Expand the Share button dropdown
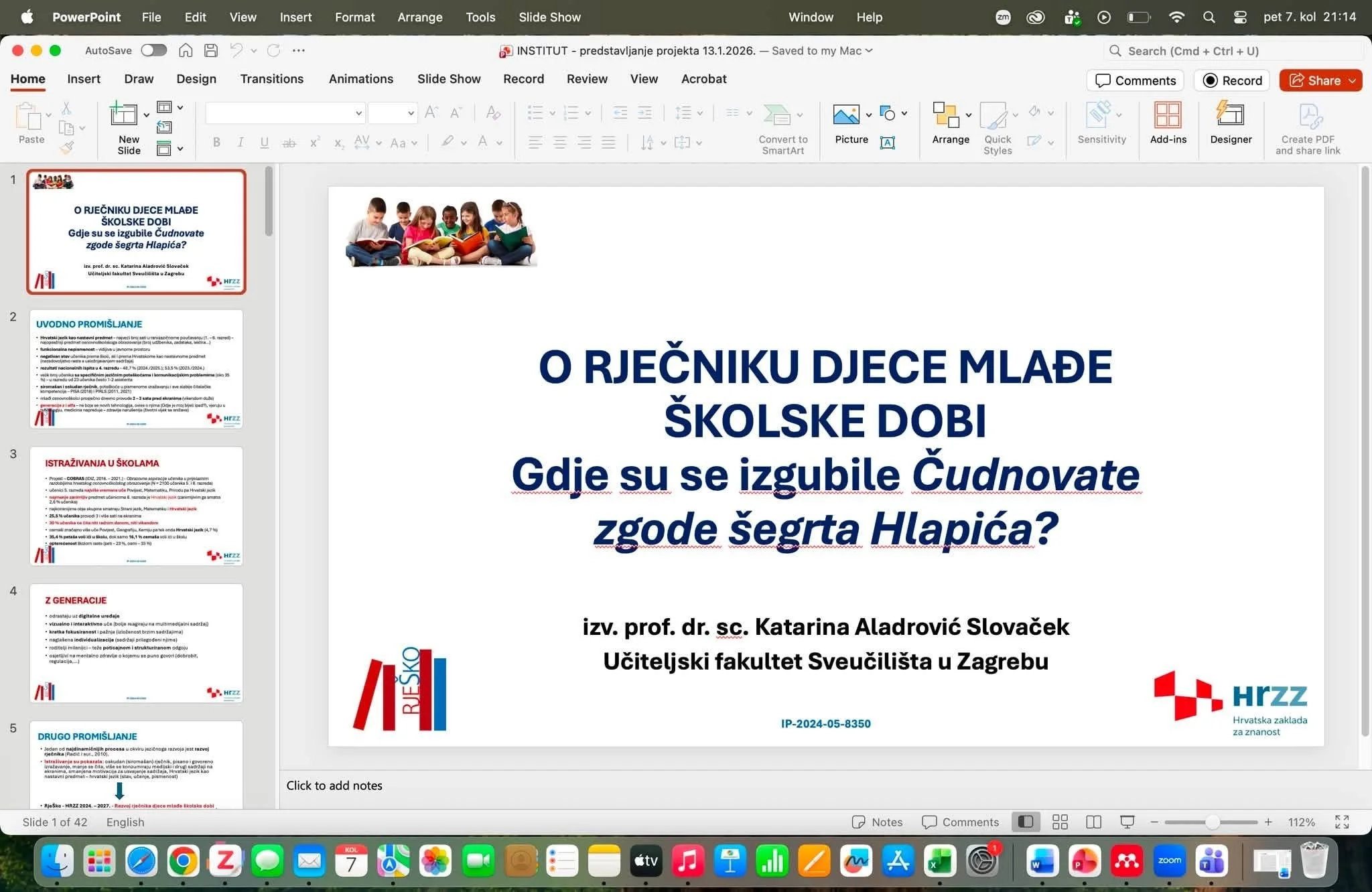The height and width of the screenshot is (892, 1372). click(1353, 80)
